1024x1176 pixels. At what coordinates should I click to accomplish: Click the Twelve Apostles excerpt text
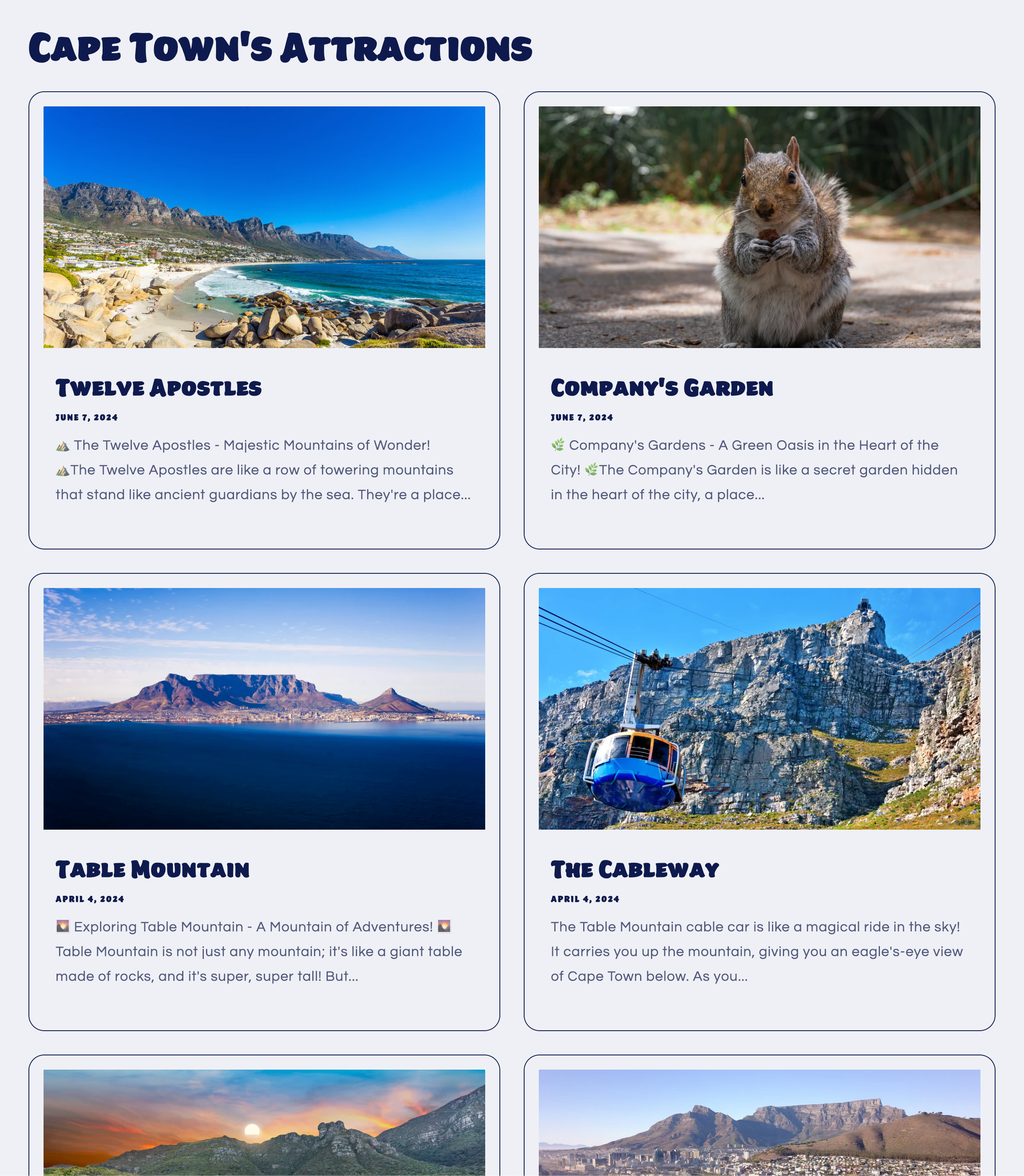click(263, 470)
